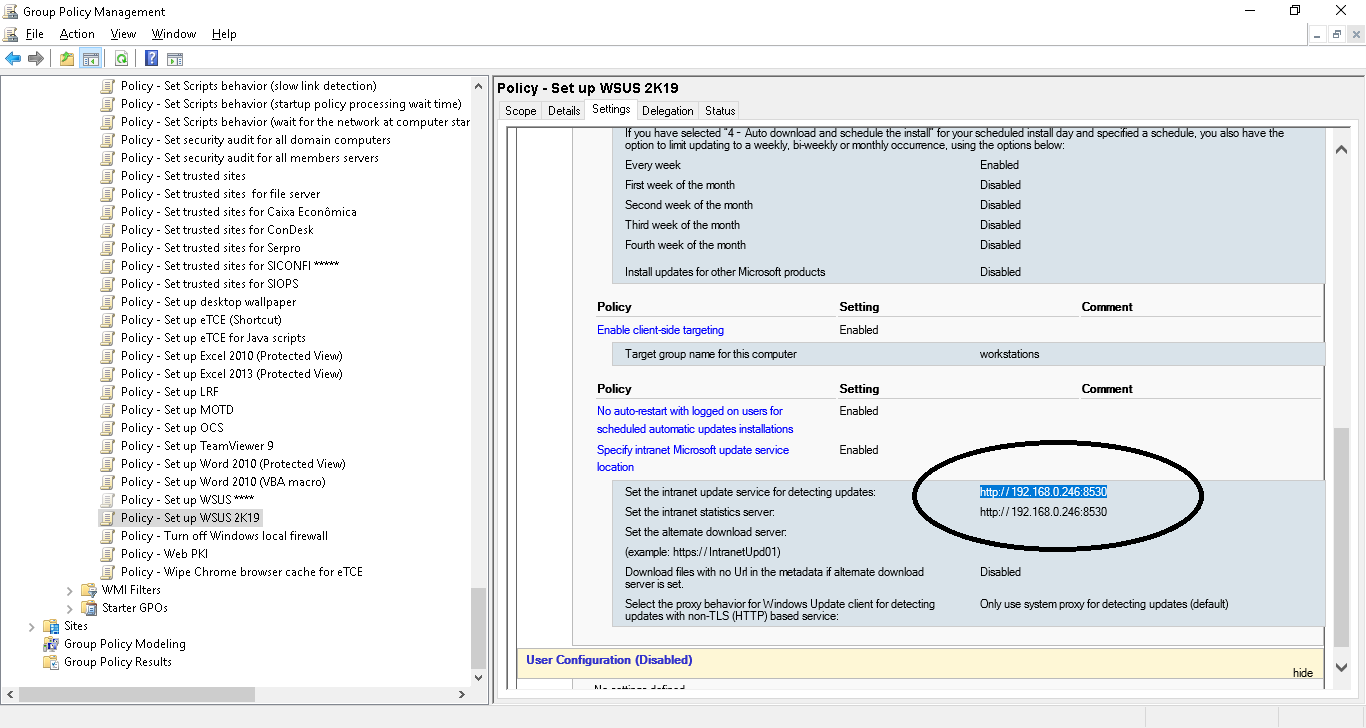Click the GPO icon beside Set up WSUS ****
The height and width of the screenshot is (728, 1366).
(x=108, y=500)
